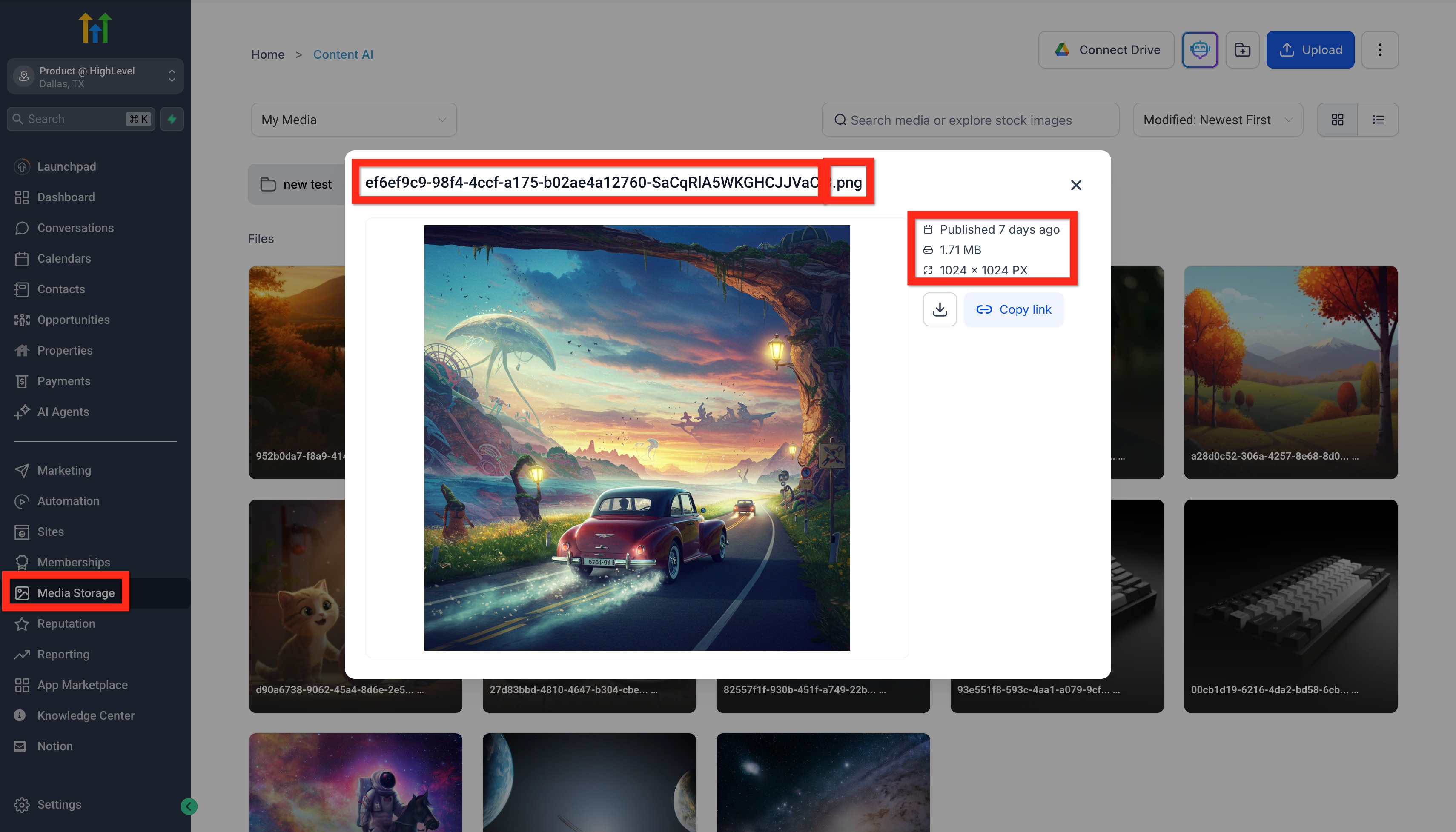This screenshot has height=832, width=1456.
Task: Close the image preview modal
Action: click(1075, 185)
